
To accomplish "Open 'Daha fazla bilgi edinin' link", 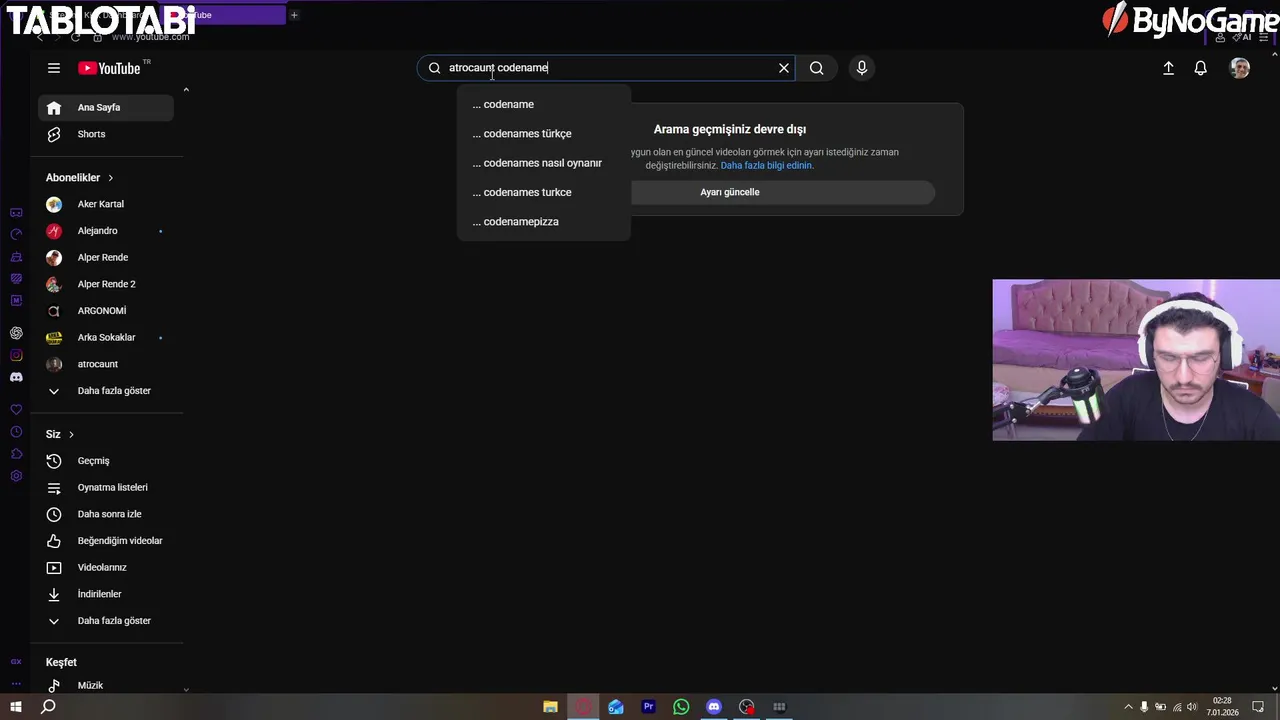I will click(x=766, y=165).
